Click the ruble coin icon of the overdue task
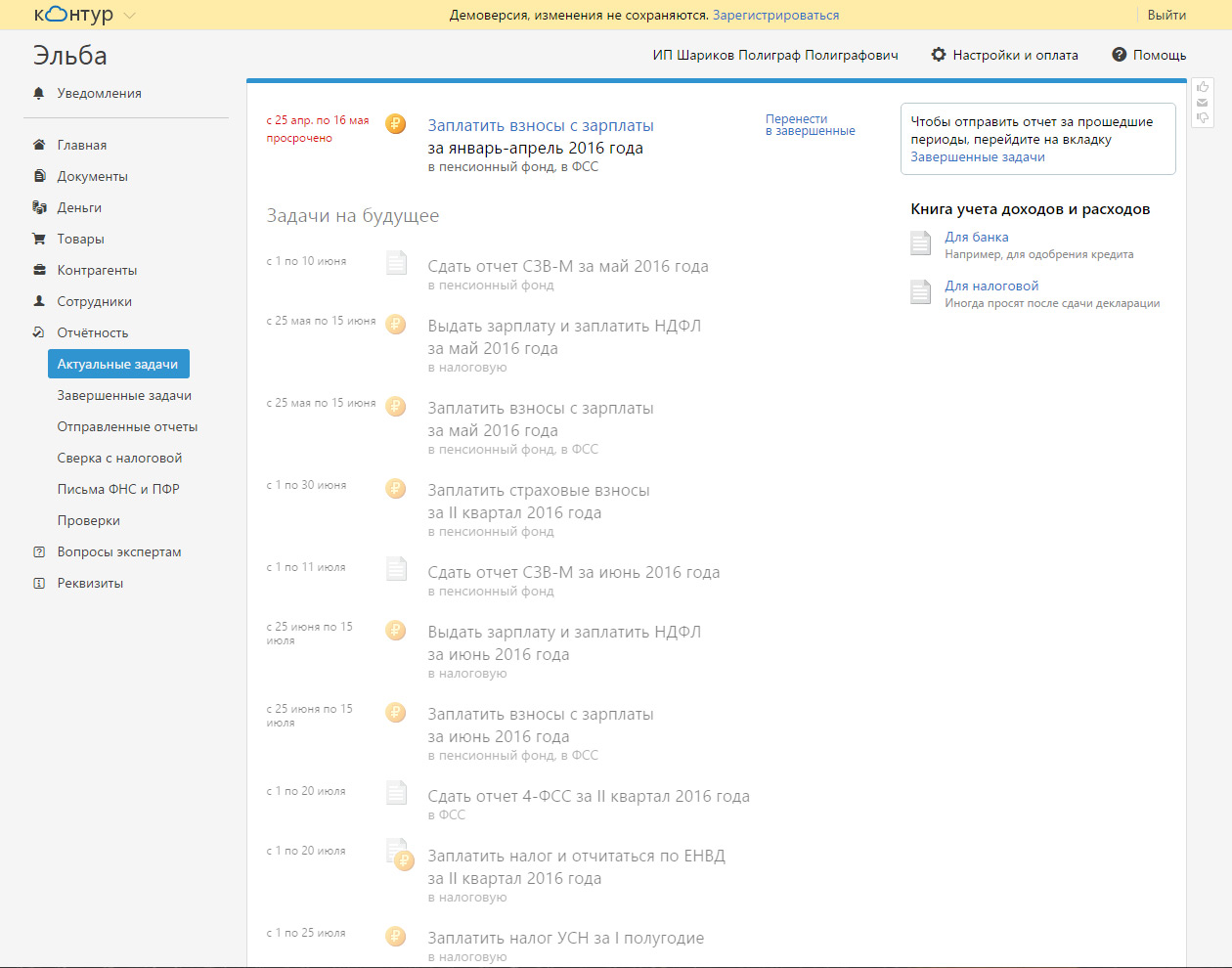Screen dimensions: 1232x968 395,124
